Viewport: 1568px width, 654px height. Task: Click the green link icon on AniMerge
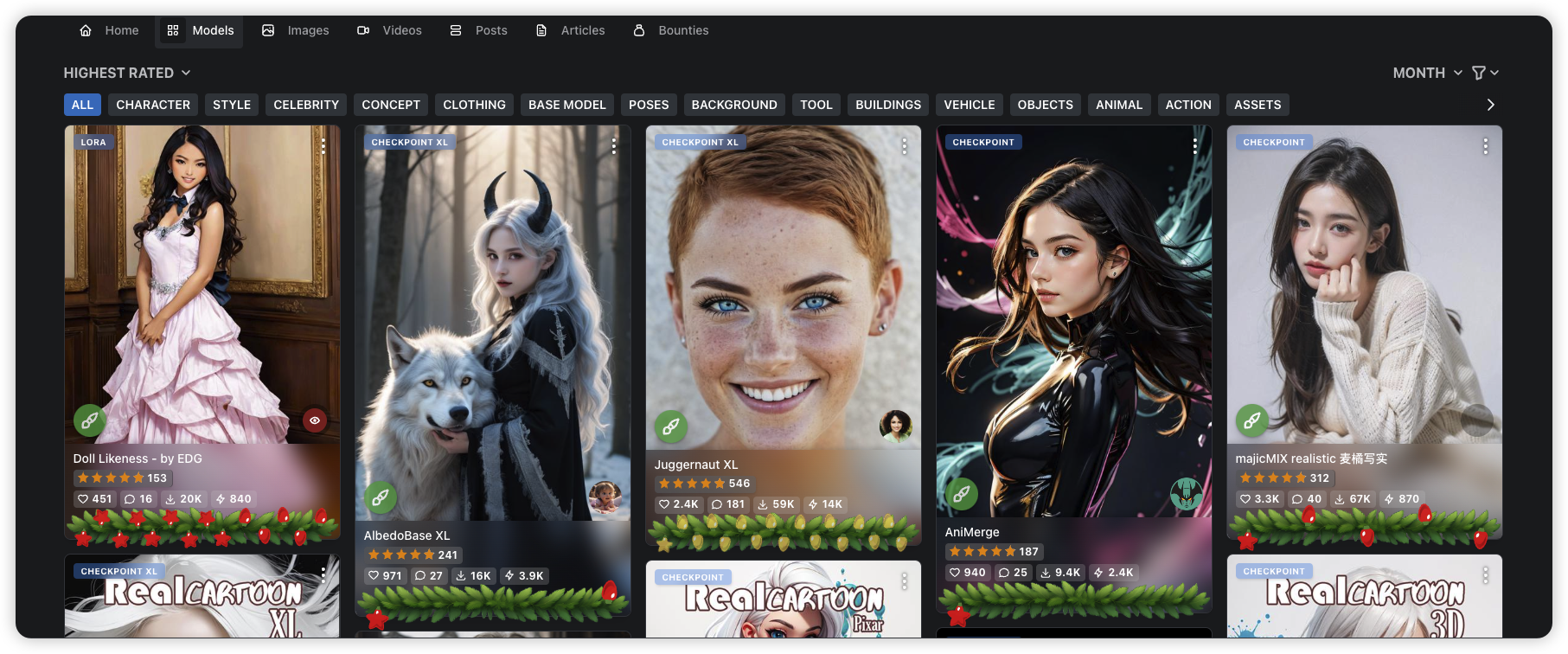(962, 494)
